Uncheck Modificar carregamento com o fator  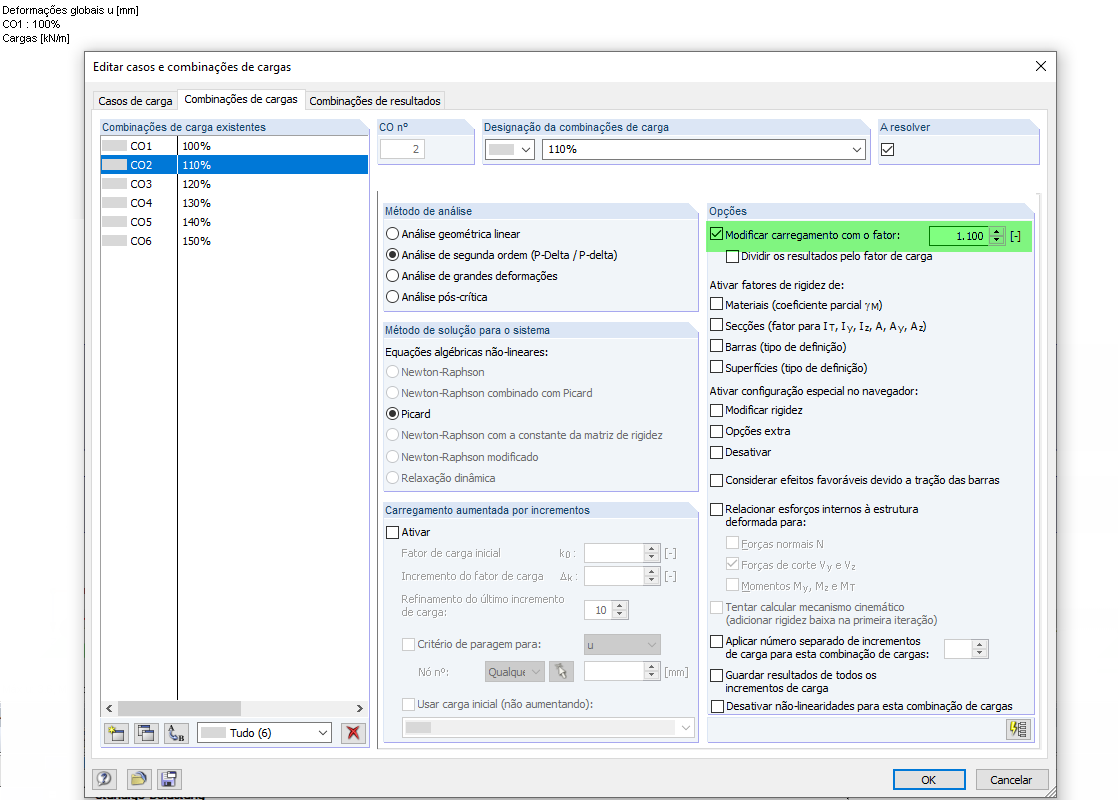pyautogui.click(x=717, y=234)
